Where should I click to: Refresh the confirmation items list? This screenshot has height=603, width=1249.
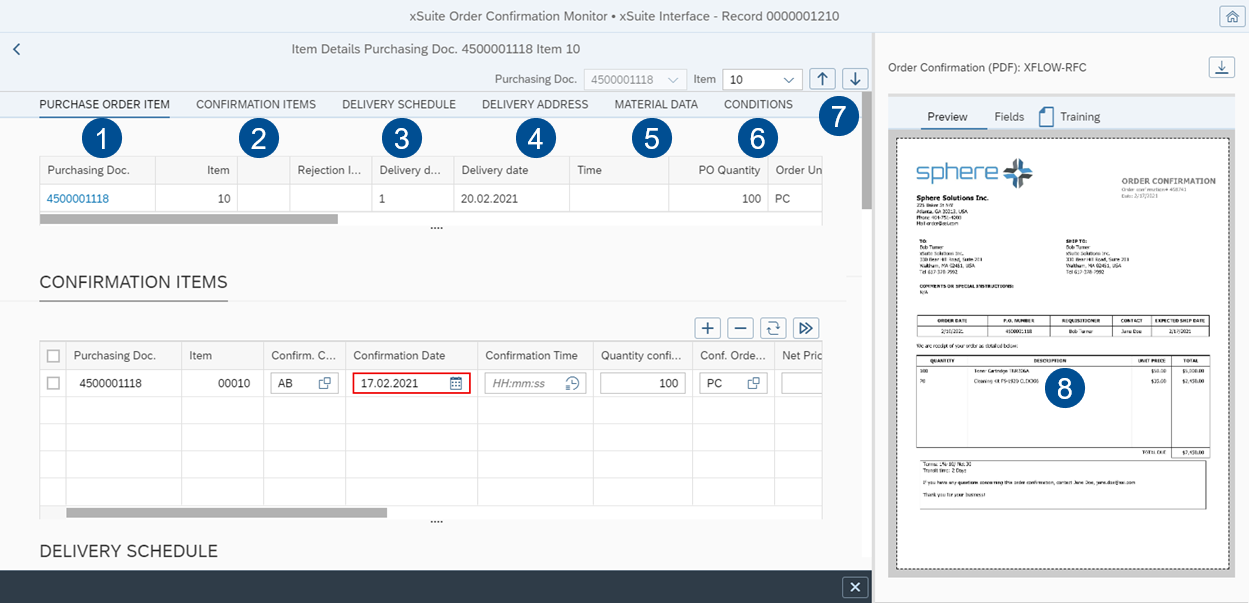[x=772, y=327]
